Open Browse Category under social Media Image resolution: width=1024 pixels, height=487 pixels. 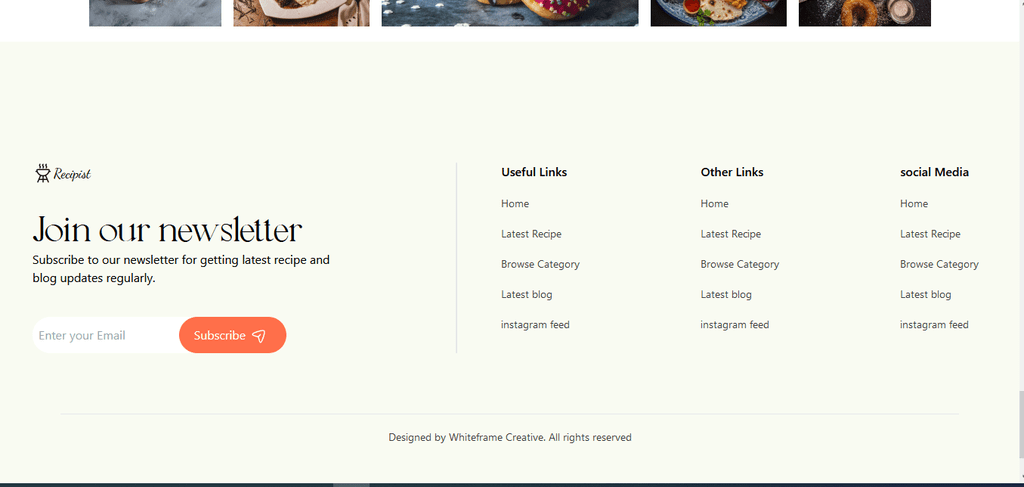tap(939, 264)
